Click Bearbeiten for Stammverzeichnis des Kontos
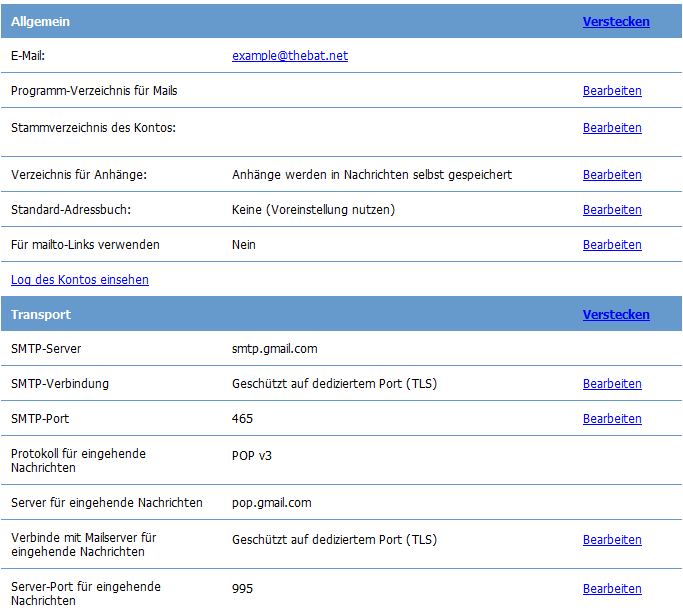Viewport: 683px width, 610px height. pos(612,128)
